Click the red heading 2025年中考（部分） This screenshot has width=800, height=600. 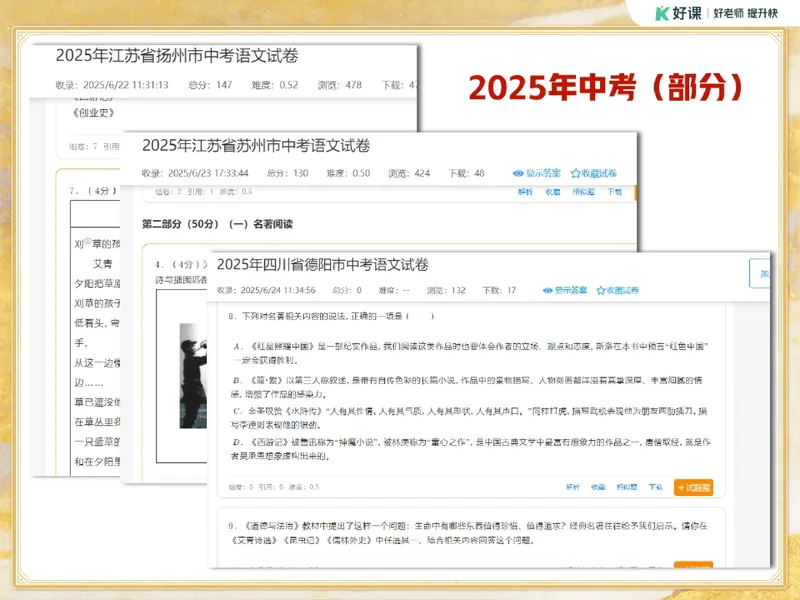606,87
